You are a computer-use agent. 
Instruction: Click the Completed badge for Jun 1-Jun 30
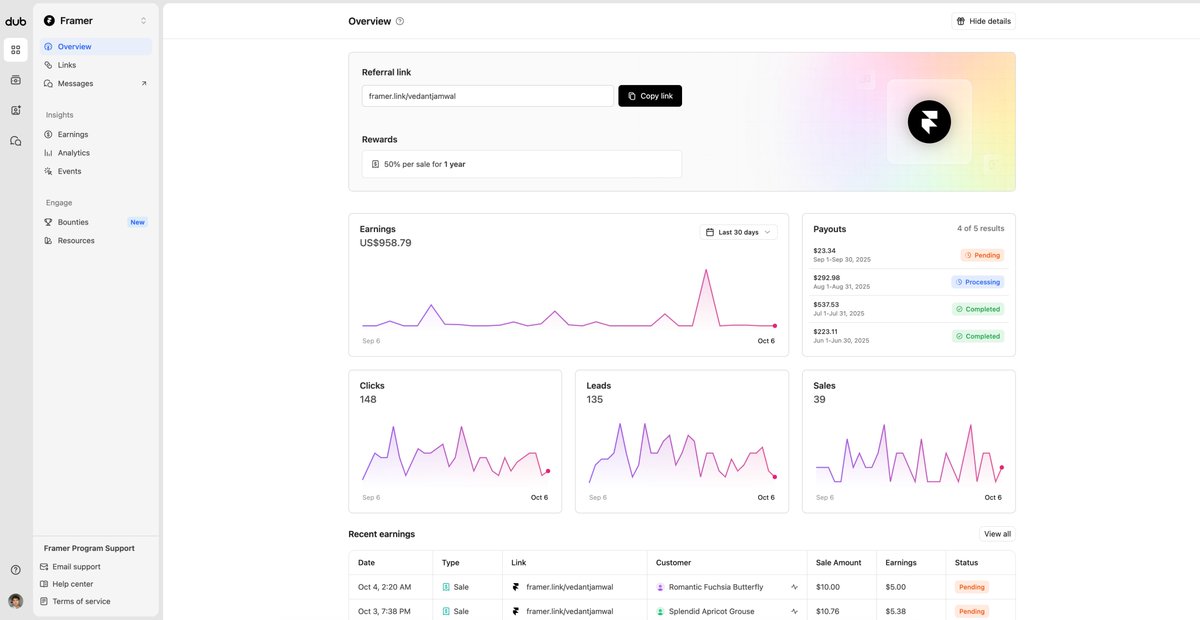[978, 336]
